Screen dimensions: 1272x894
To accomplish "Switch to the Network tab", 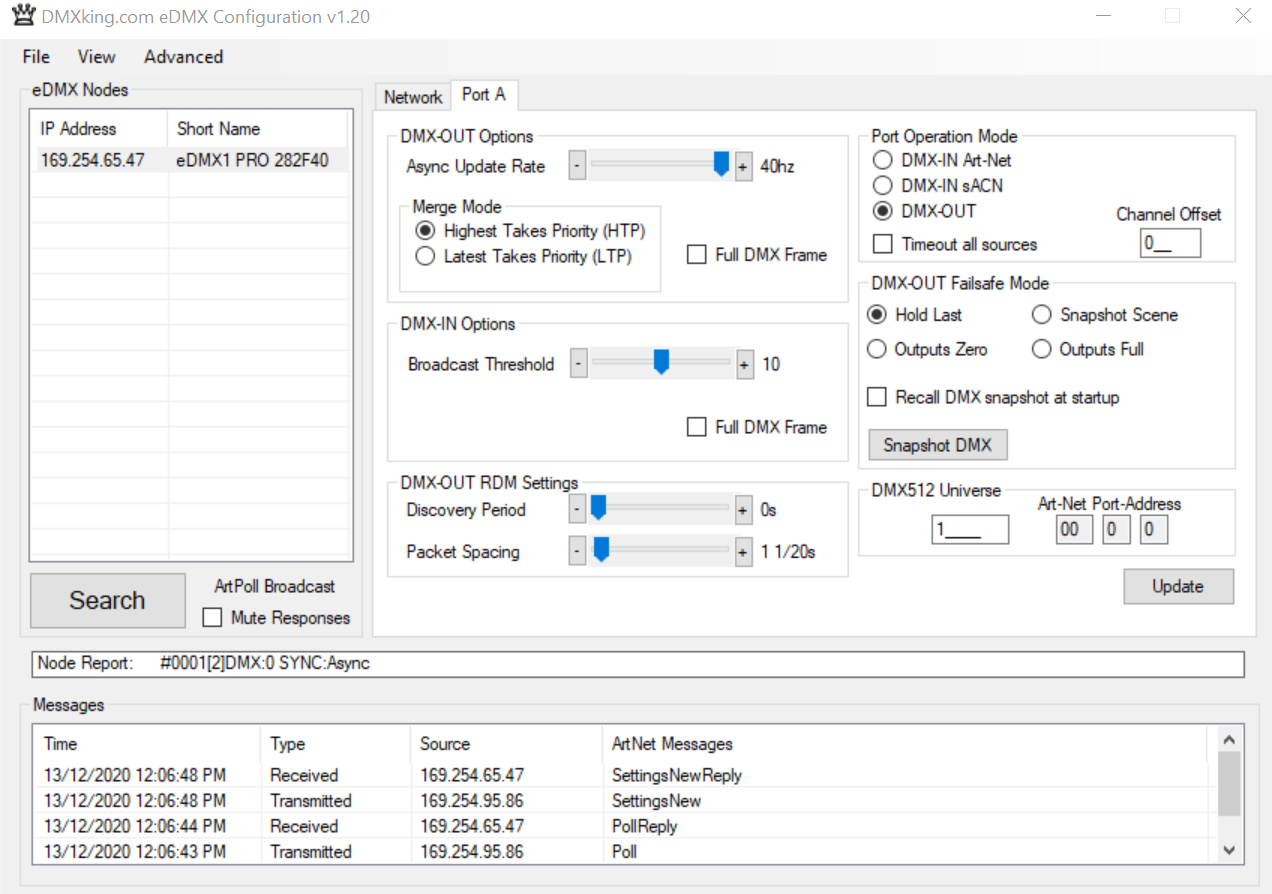I will tap(413, 97).
